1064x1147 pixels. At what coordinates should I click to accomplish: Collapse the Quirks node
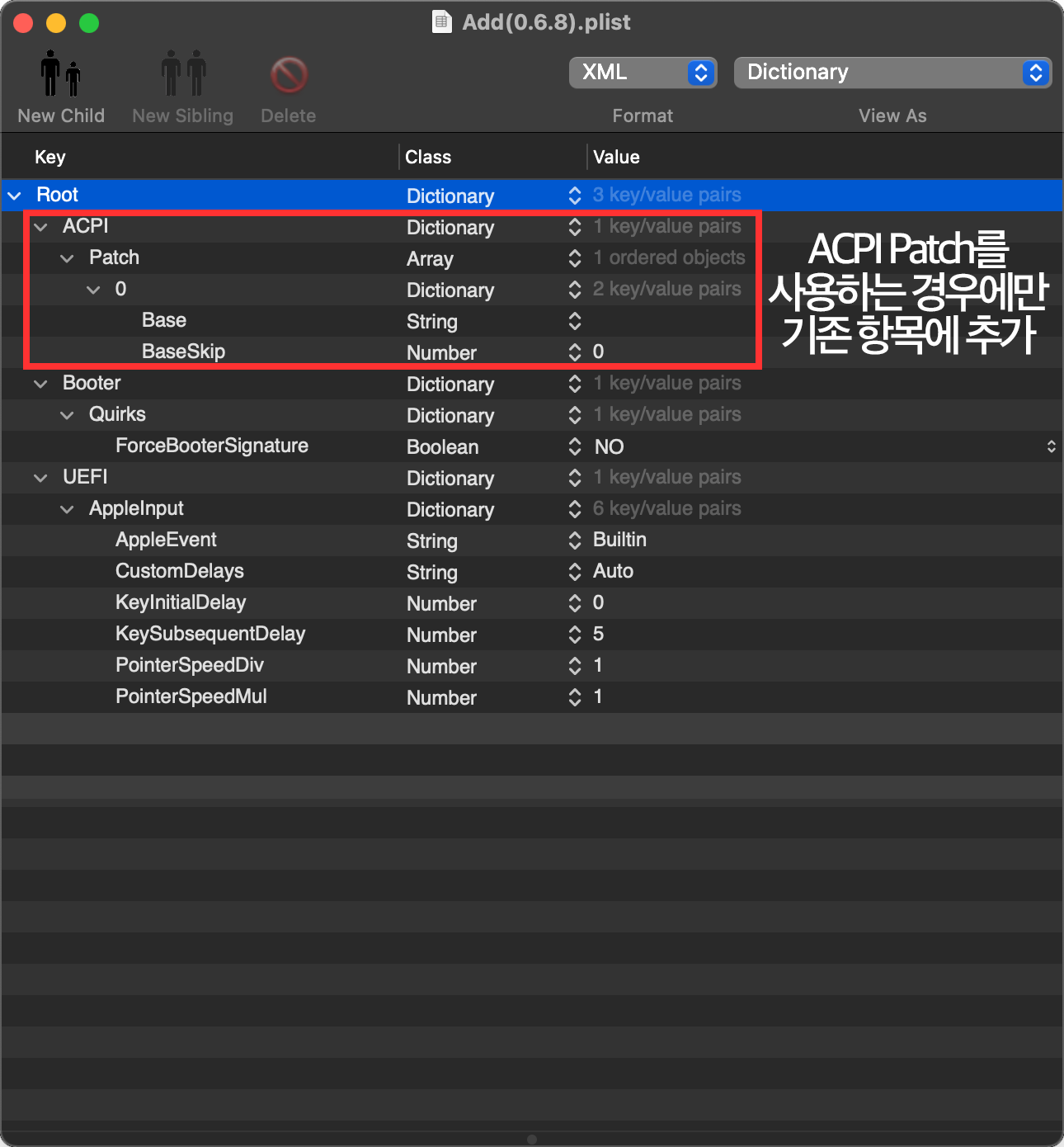(x=68, y=415)
